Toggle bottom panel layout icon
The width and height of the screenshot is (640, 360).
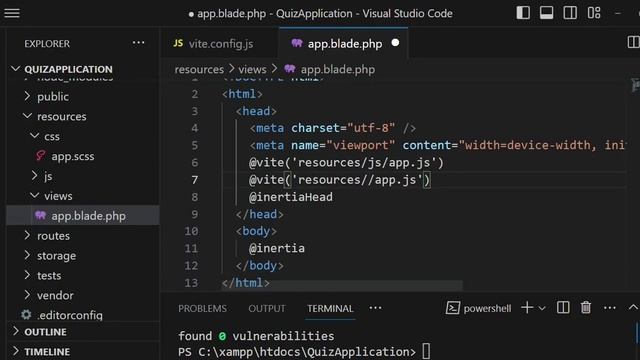[x=547, y=13]
